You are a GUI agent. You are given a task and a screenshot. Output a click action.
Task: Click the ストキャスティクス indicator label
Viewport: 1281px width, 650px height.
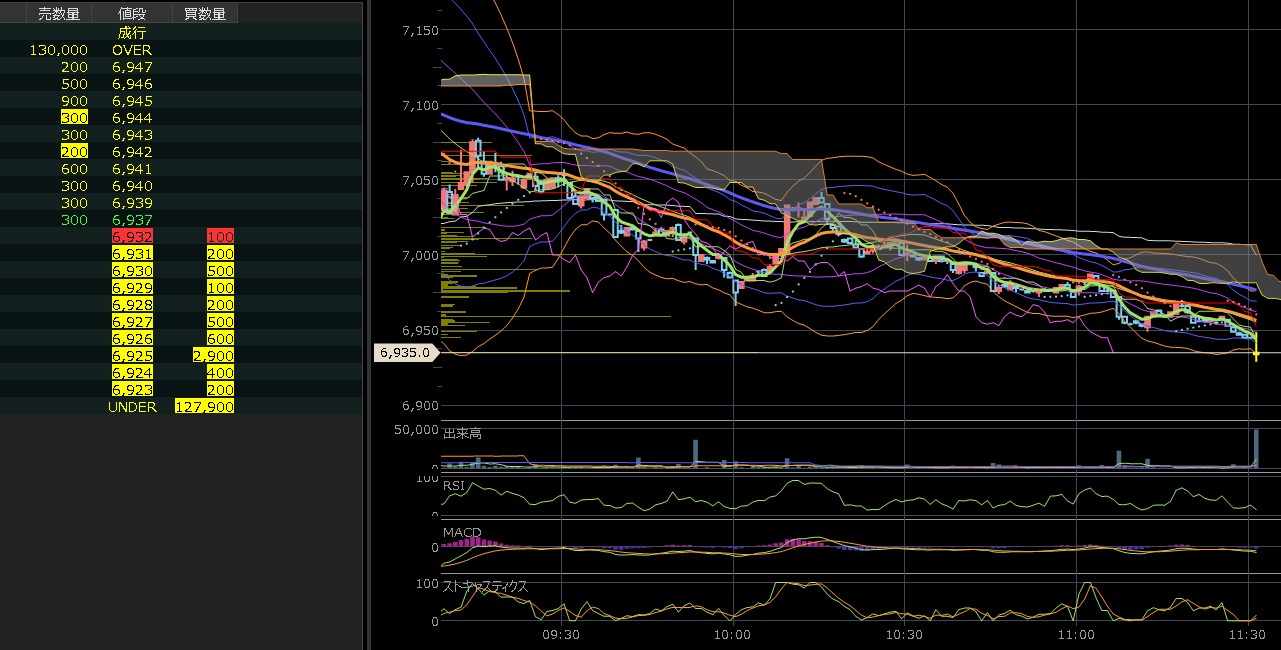485,586
